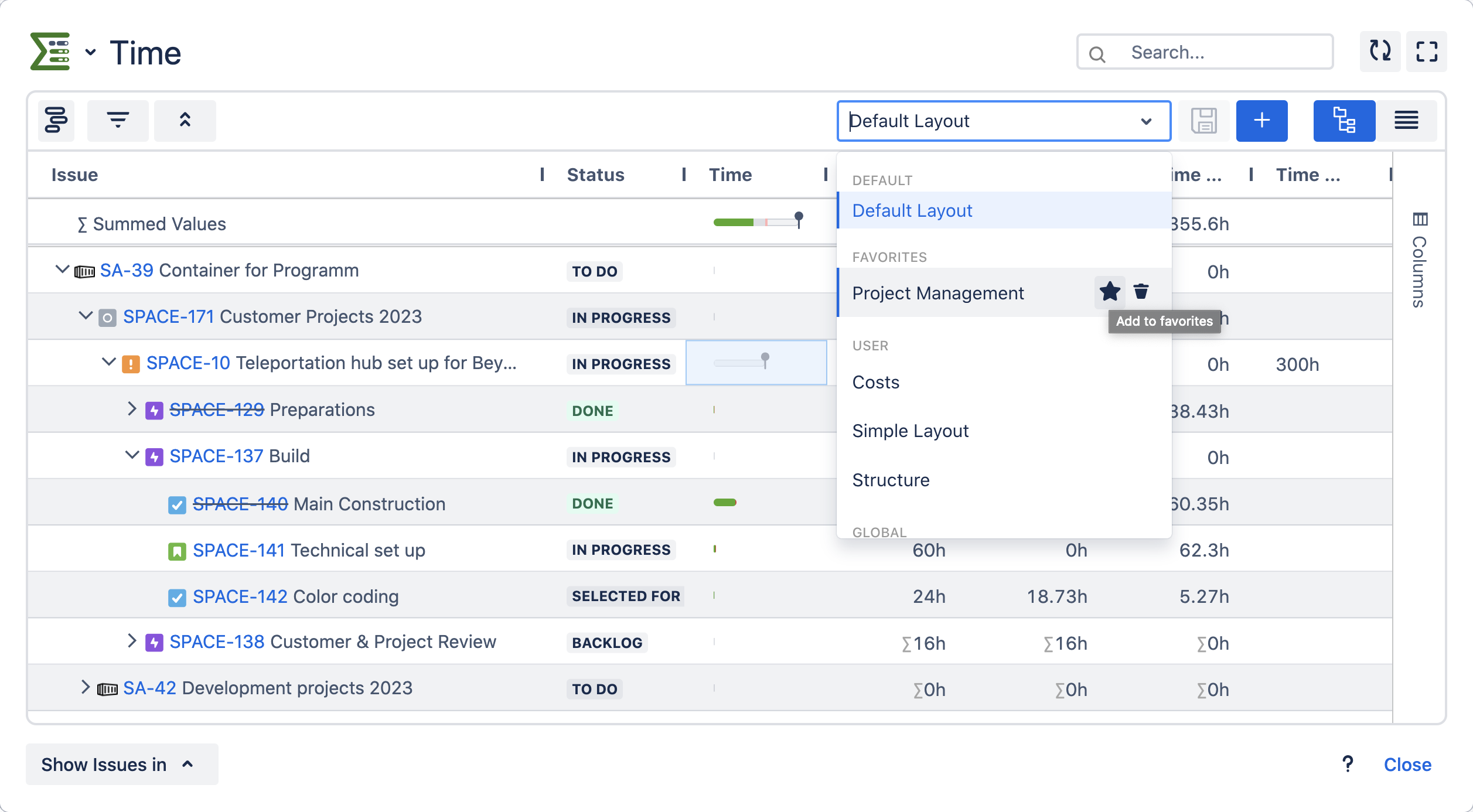Image resolution: width=1473 pixels, height=812 pixels.
Task: Click the blue plus add layout button
Action: 1261,121
